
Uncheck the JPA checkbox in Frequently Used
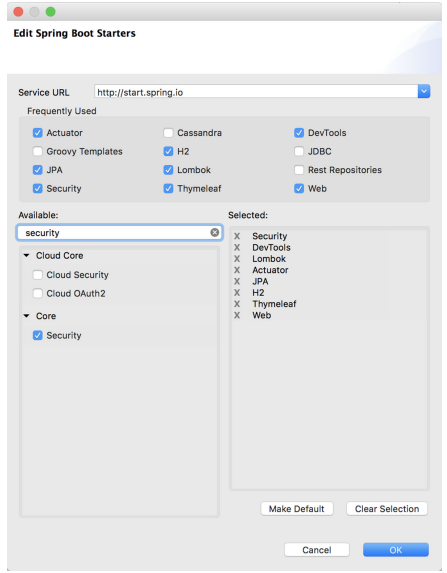(x=38, y=170)
